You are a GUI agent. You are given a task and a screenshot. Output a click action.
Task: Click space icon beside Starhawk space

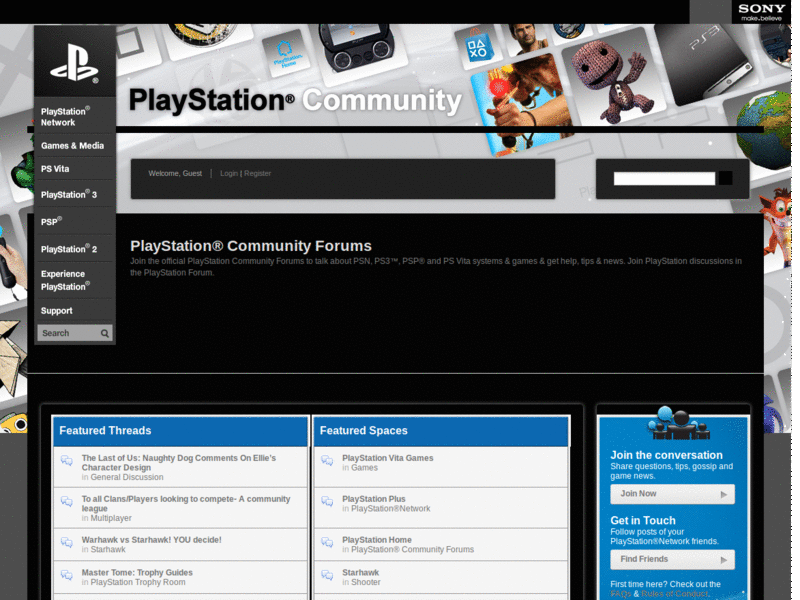[x=327, y=575]
